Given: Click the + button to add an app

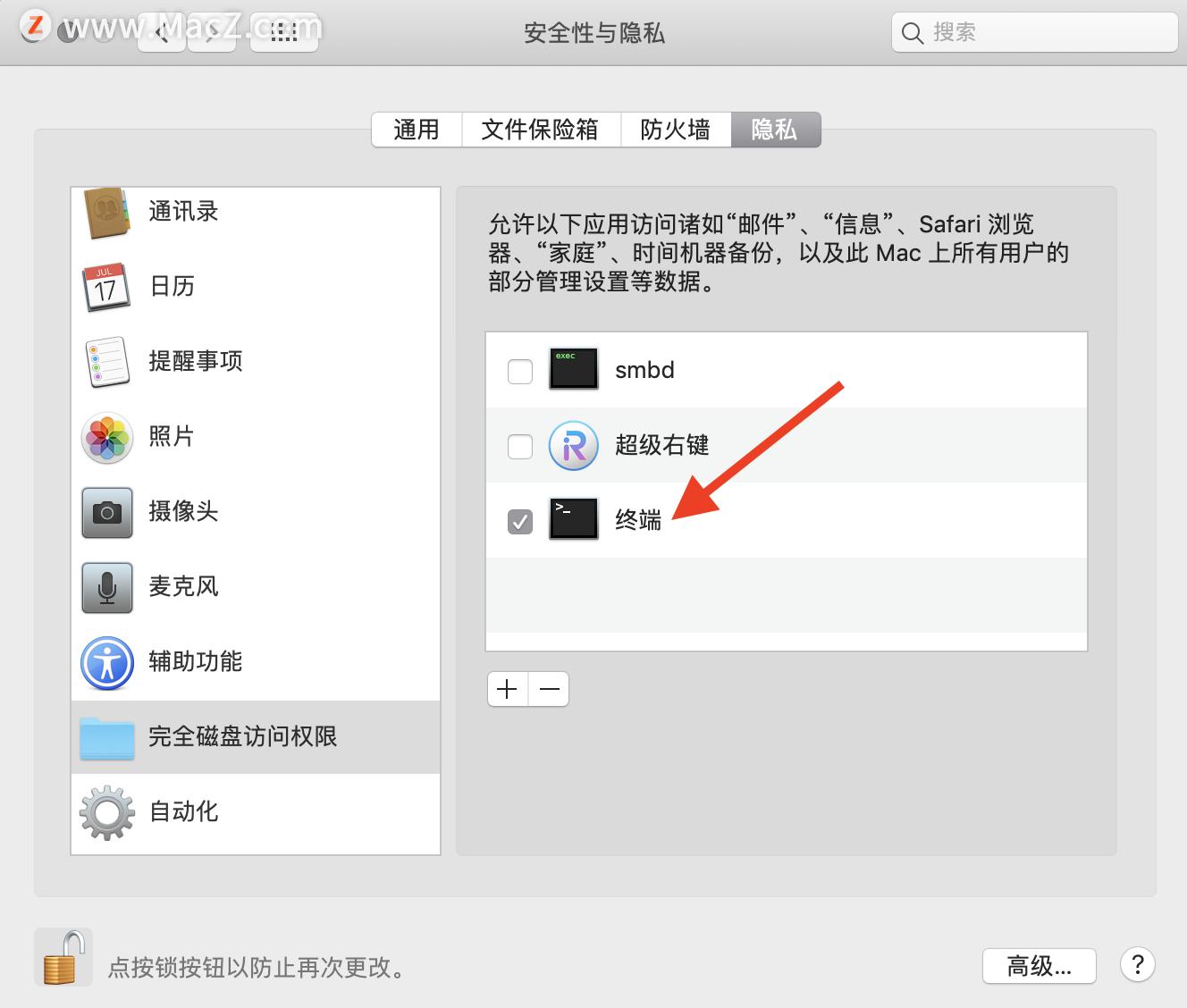Looking at the screenshot, I should 507,689.
